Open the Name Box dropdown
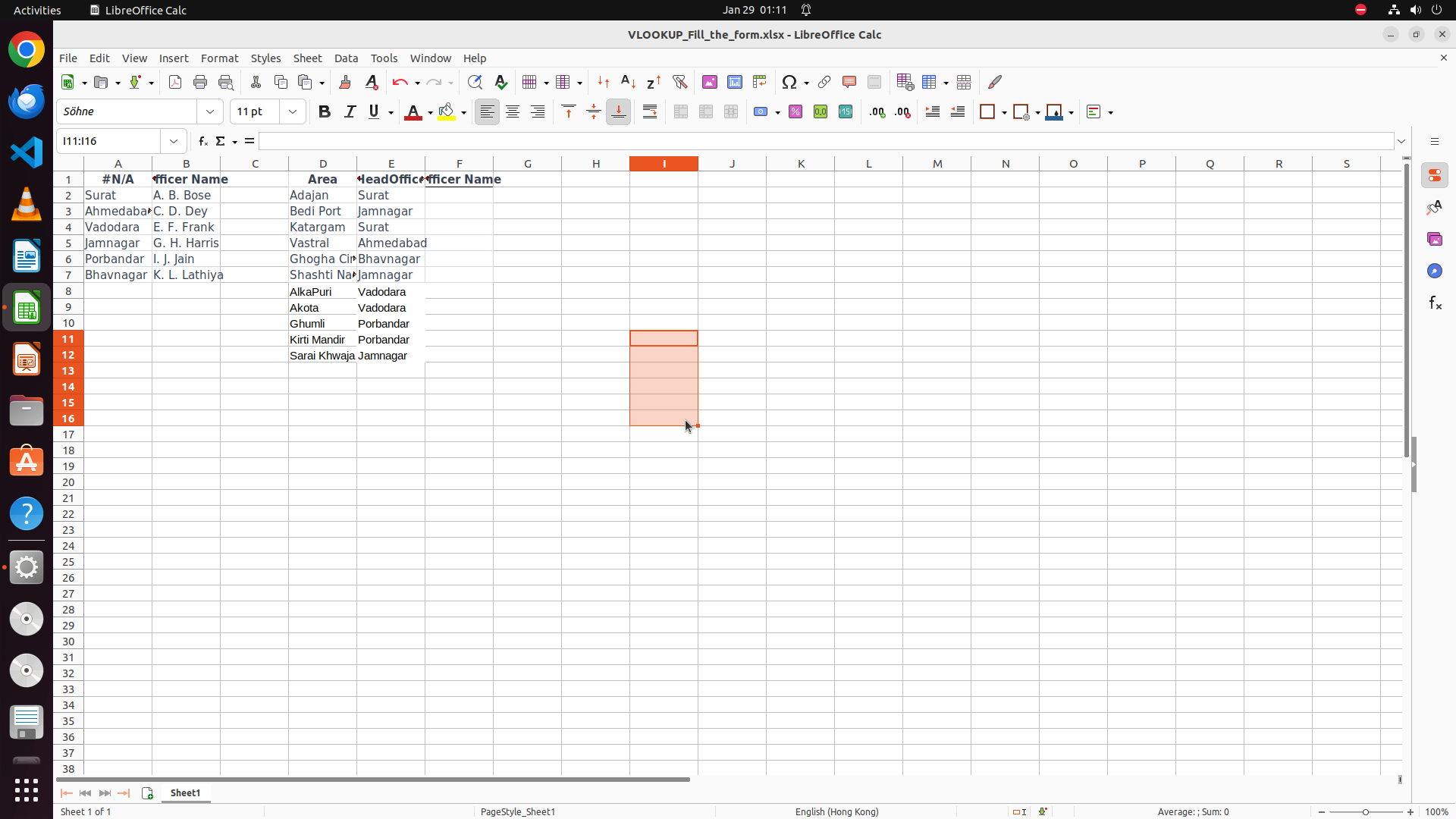1456x819 pixels. point(174,141)
